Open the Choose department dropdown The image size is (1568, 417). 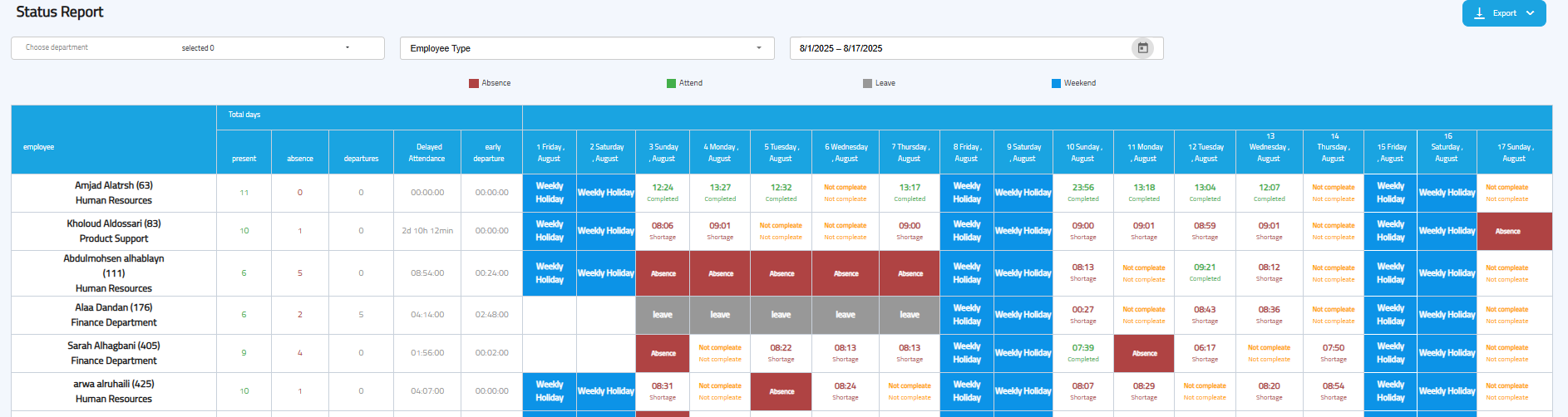(198, 48)
